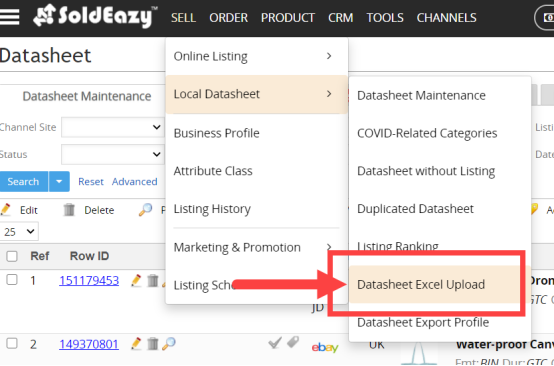Open Row ID link 149370801
The width and height of the screenshot is (554, 366).
tap(89, 344)
